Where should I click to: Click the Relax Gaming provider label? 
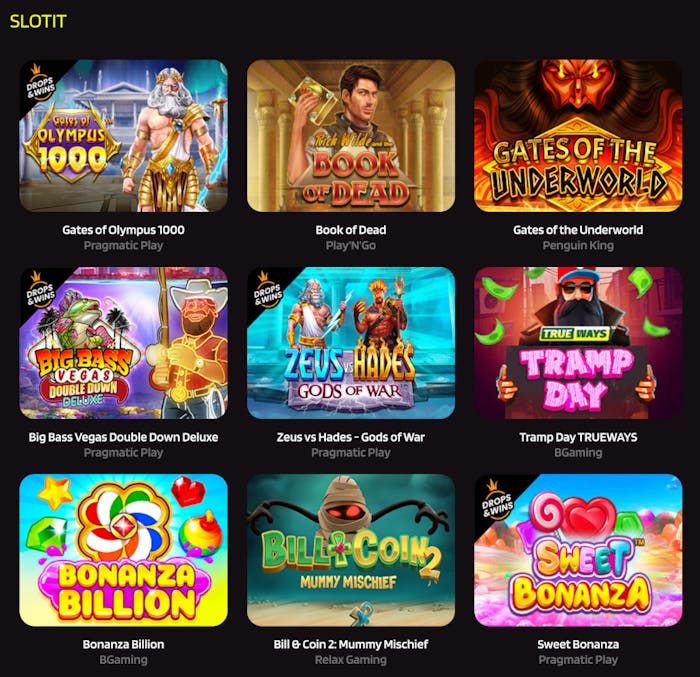pyautogui.click(x=351, y=660)
